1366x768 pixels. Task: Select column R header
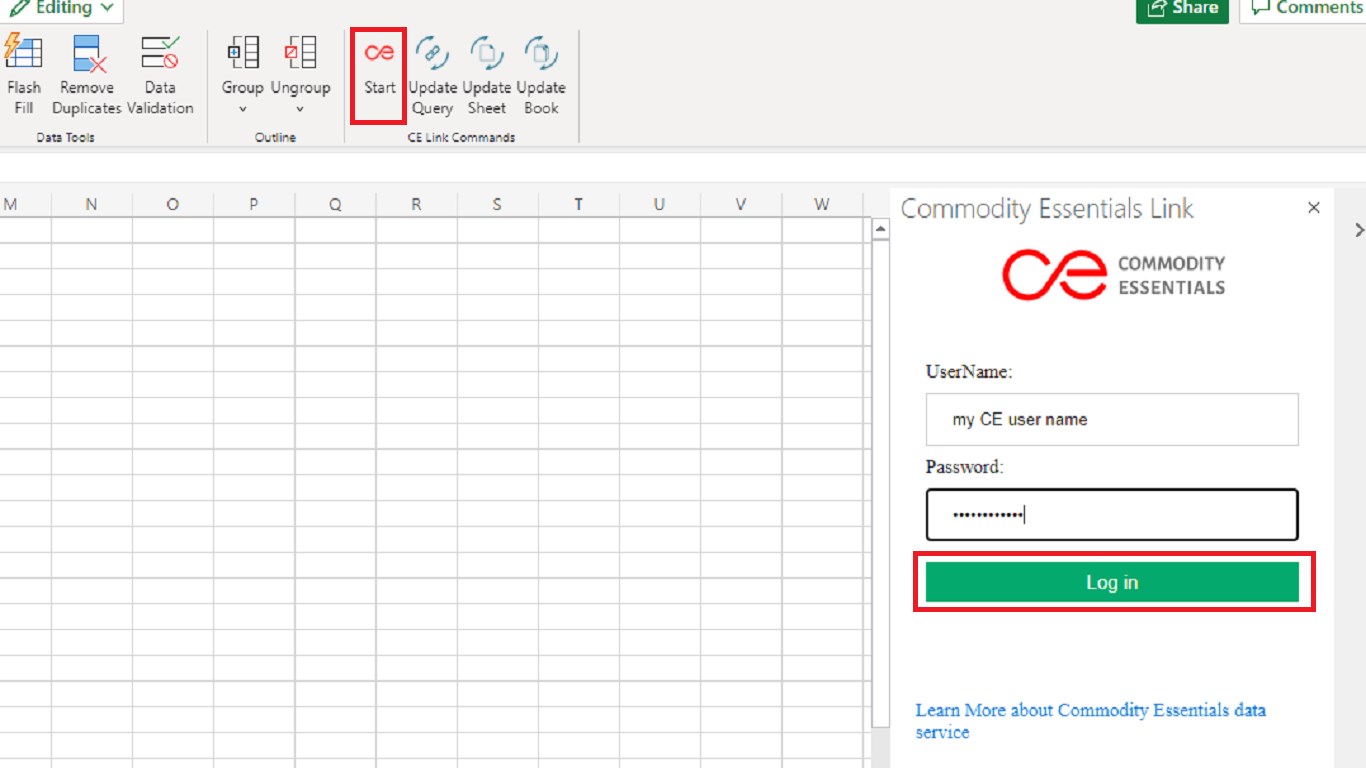(416, 204)
